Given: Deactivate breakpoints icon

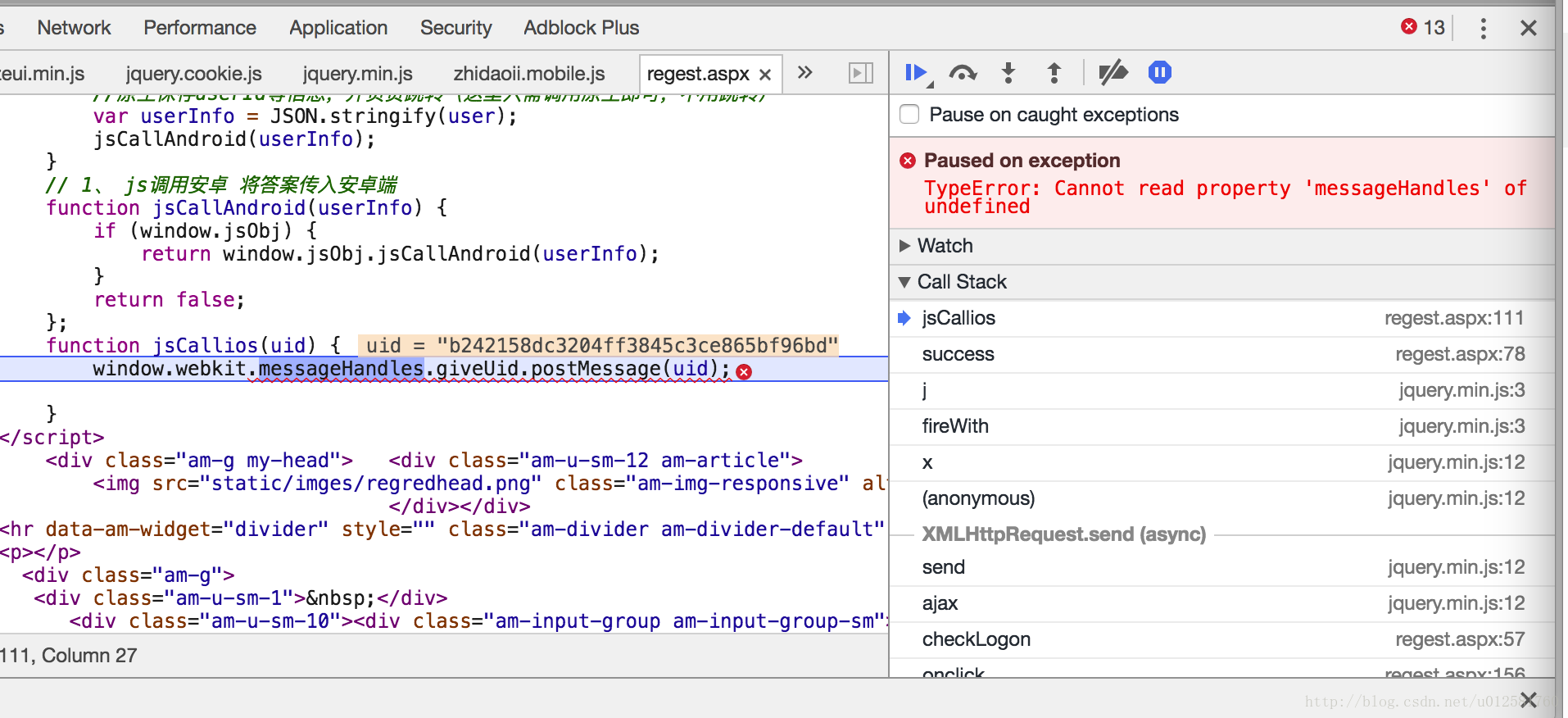Looking at the screenshot, I should 1113,74.
